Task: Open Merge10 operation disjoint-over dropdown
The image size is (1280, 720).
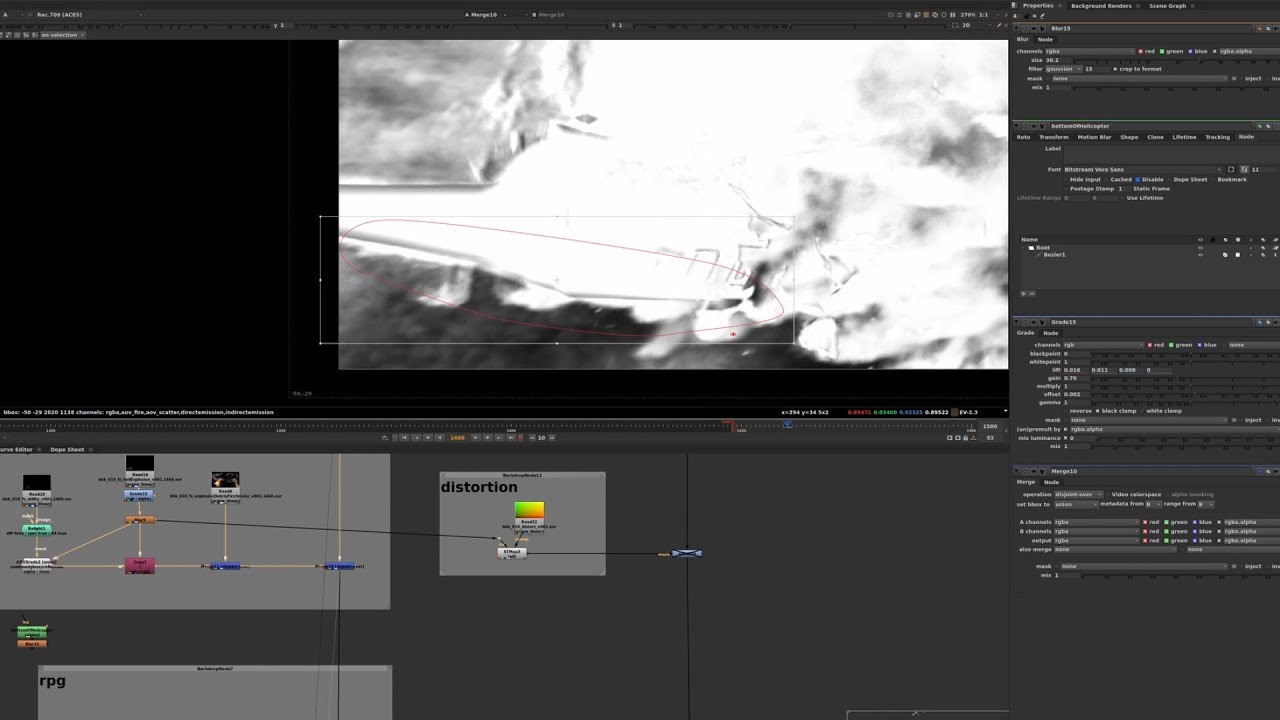Action: pos(1079,494)
